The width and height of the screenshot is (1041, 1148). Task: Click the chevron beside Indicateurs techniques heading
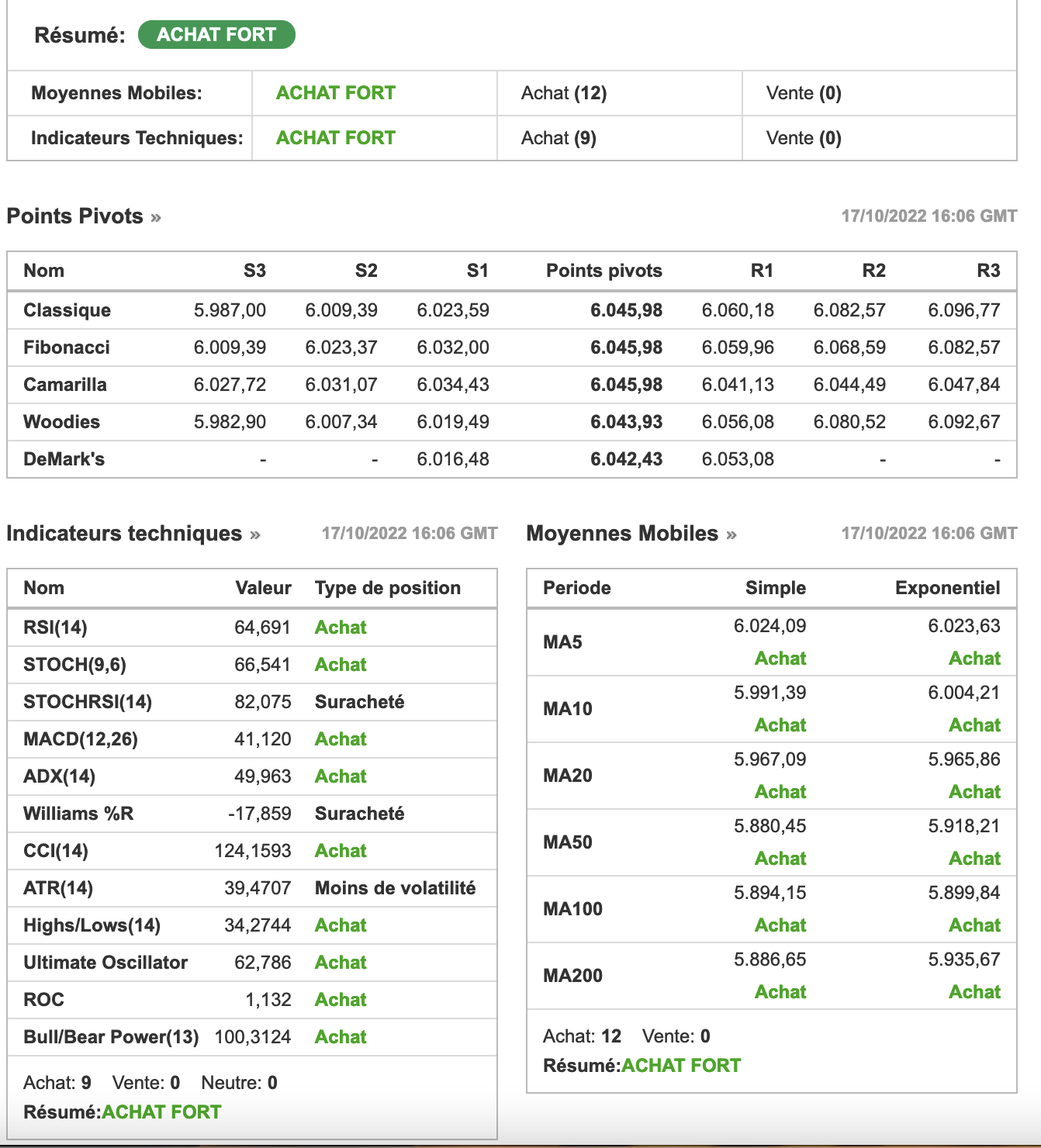coord(255,534)
